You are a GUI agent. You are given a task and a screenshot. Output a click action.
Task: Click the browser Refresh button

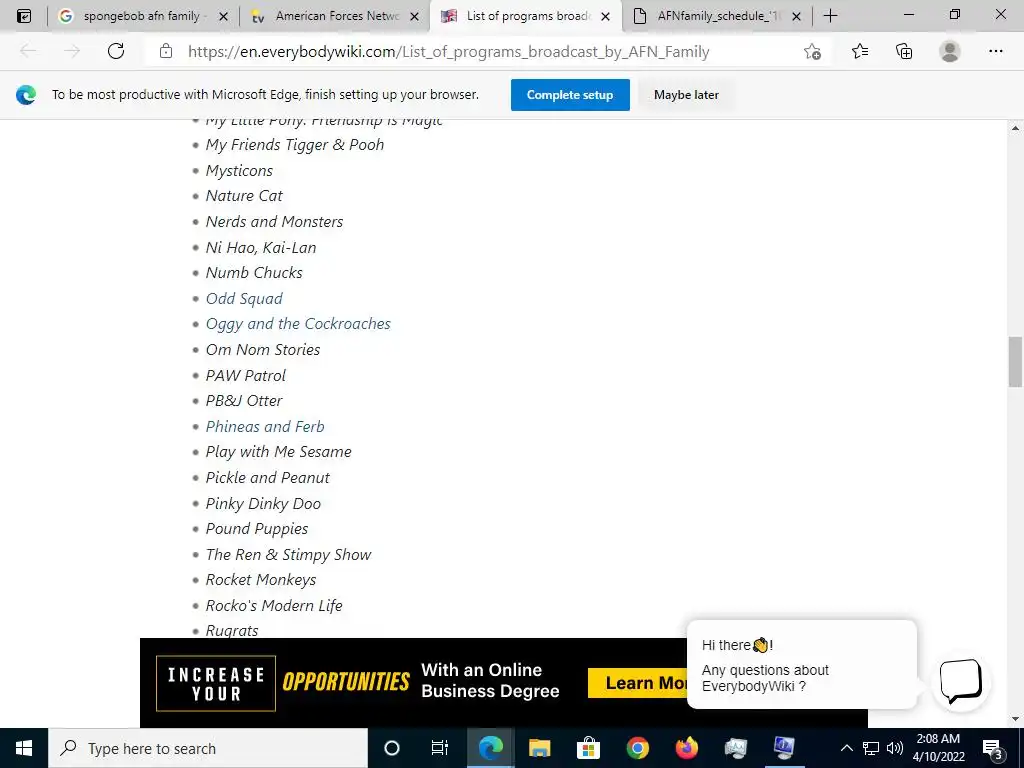point(116,51)
